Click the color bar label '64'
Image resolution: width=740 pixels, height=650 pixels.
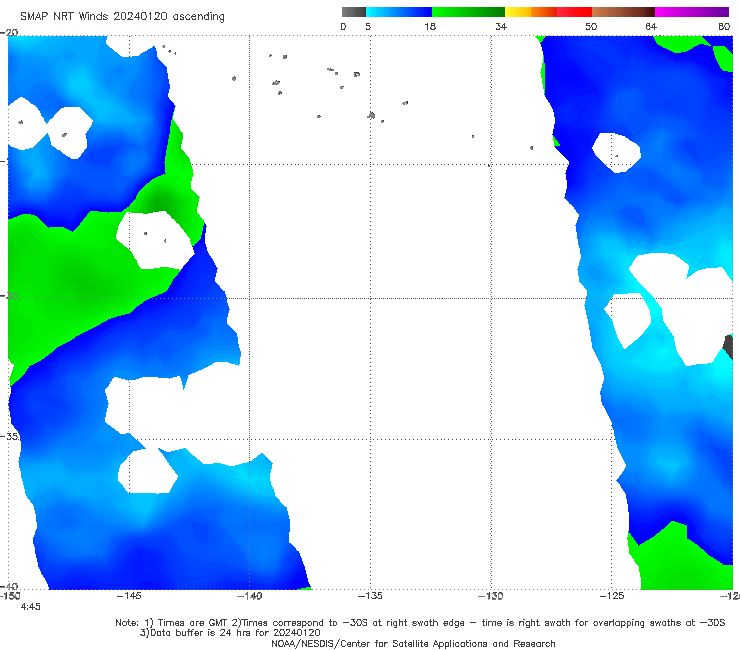(651, 27)
